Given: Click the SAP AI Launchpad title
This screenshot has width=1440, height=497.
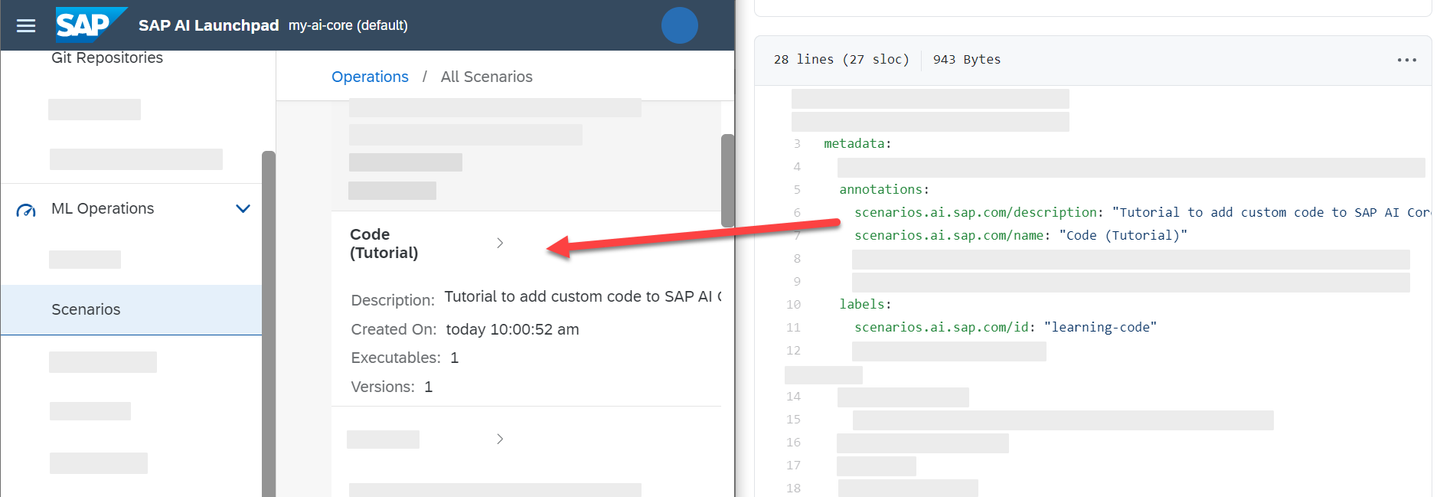Looking at the screenshot, I should (209, 25).
